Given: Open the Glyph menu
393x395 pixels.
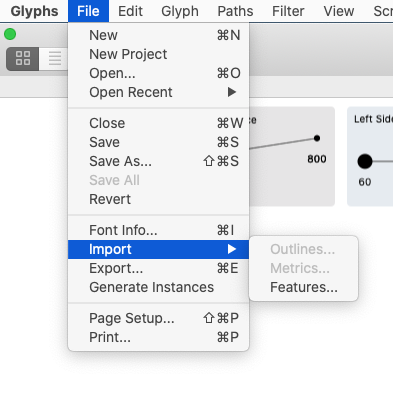Looking at the screenshot, I should pos(180,11).
